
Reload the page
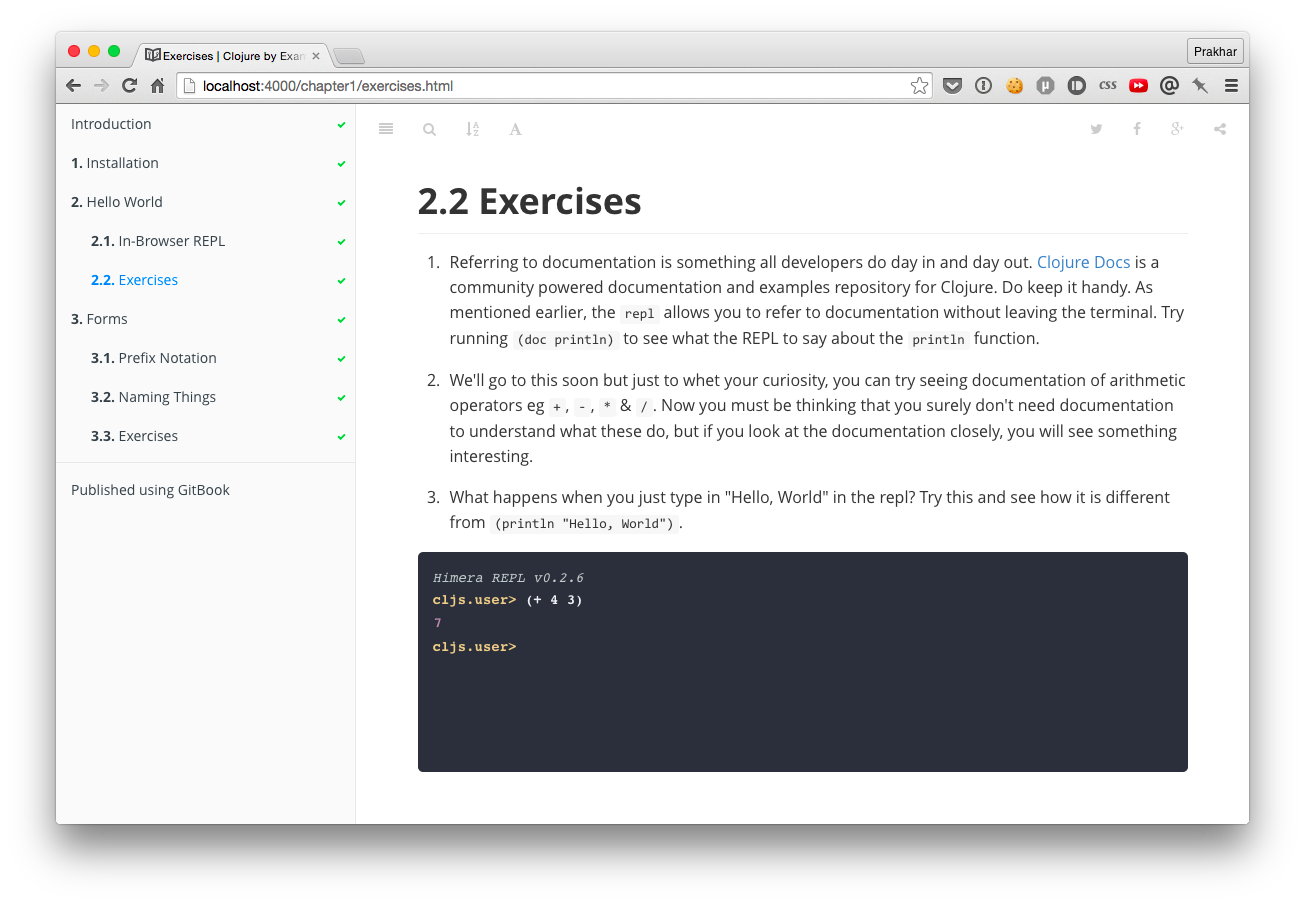[129, 86]
